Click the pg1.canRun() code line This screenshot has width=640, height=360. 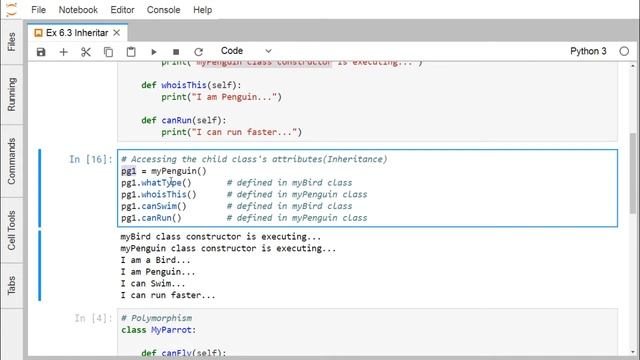pyautogui.click(x=151, y=218)
